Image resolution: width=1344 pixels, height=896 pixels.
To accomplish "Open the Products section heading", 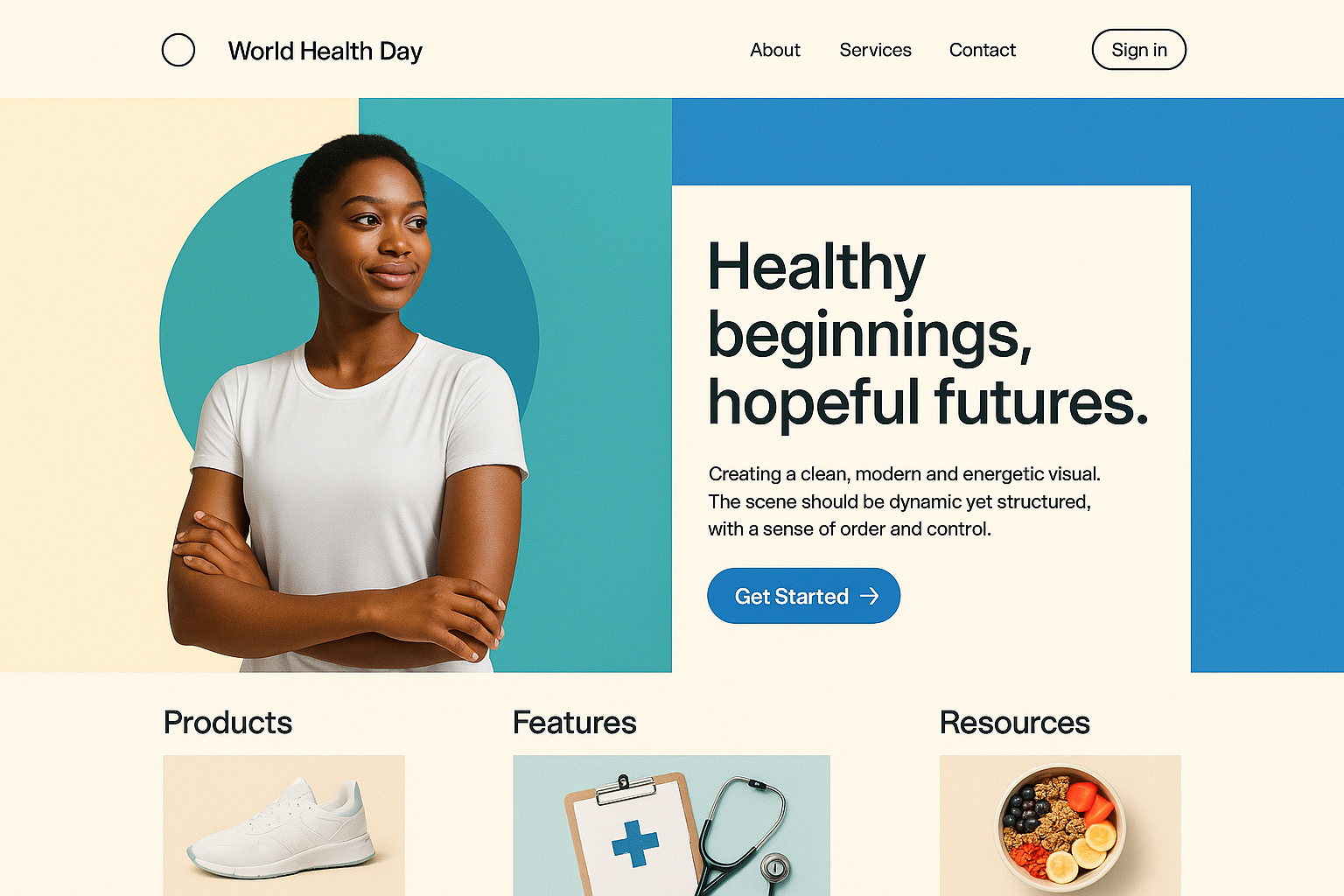I will pyautogui.click(x=227, y=723).
